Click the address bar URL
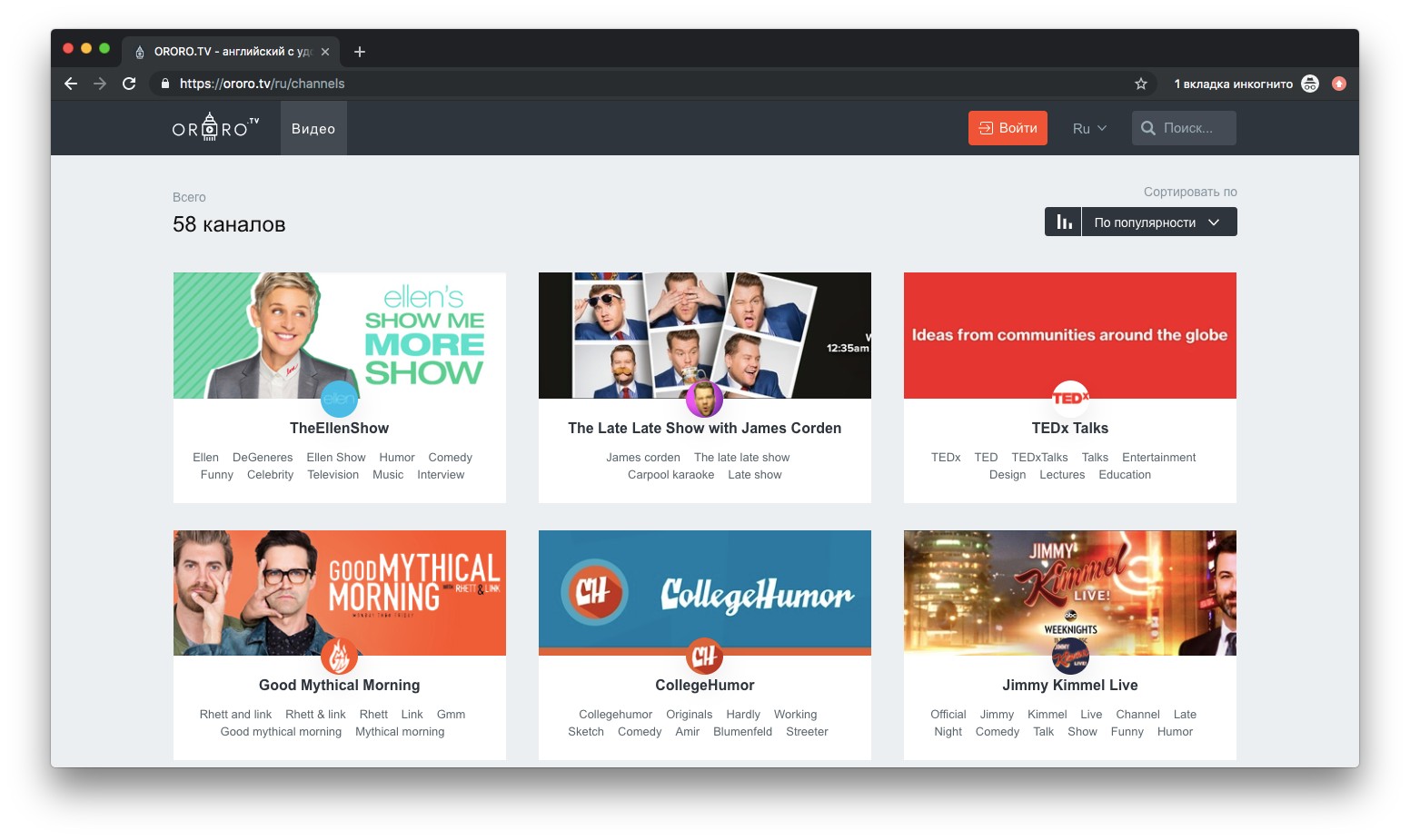The width and height of the screenshot is (1410, 840). (x=263, y=84)
